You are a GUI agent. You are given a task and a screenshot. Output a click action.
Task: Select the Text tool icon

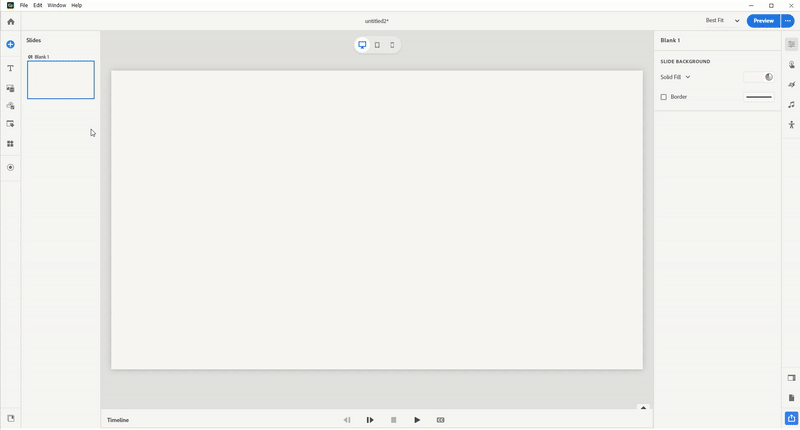click(x=11, y=68)
